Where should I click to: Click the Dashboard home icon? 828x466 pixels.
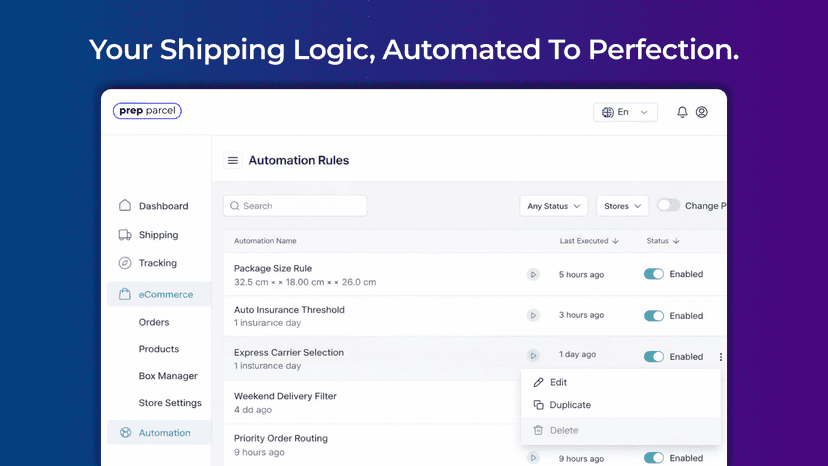pos(125,206)
